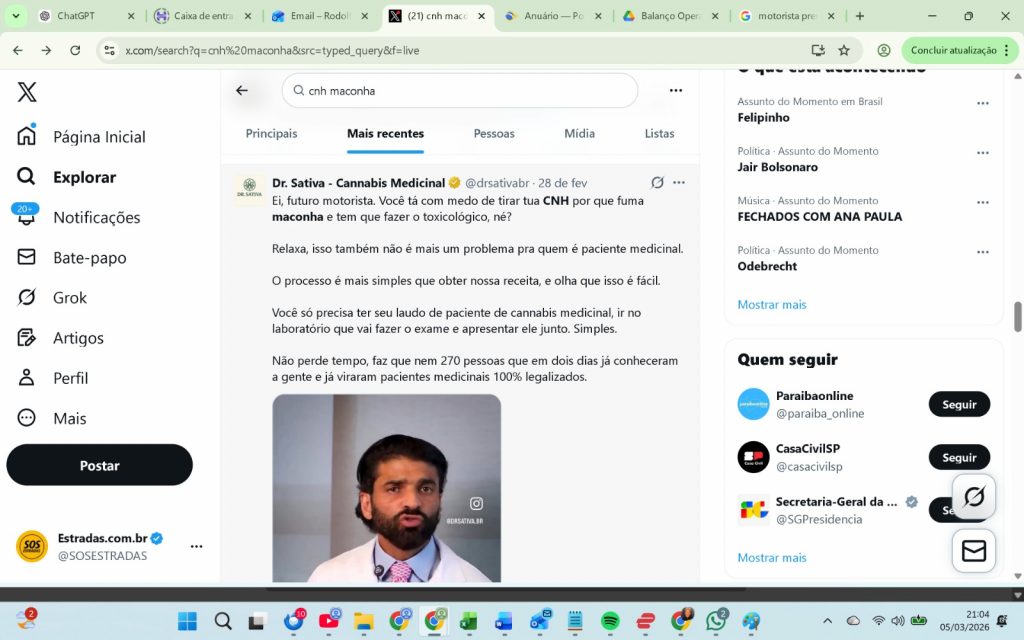Open Artigos in the sidebar
Screen dimensions: 1024x640
click(61, 338)
